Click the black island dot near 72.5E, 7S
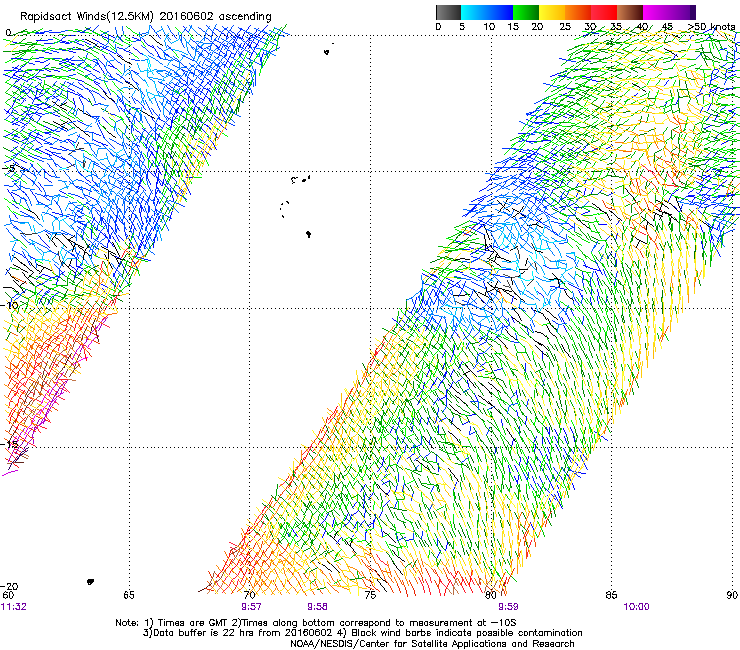 point(309,234)
